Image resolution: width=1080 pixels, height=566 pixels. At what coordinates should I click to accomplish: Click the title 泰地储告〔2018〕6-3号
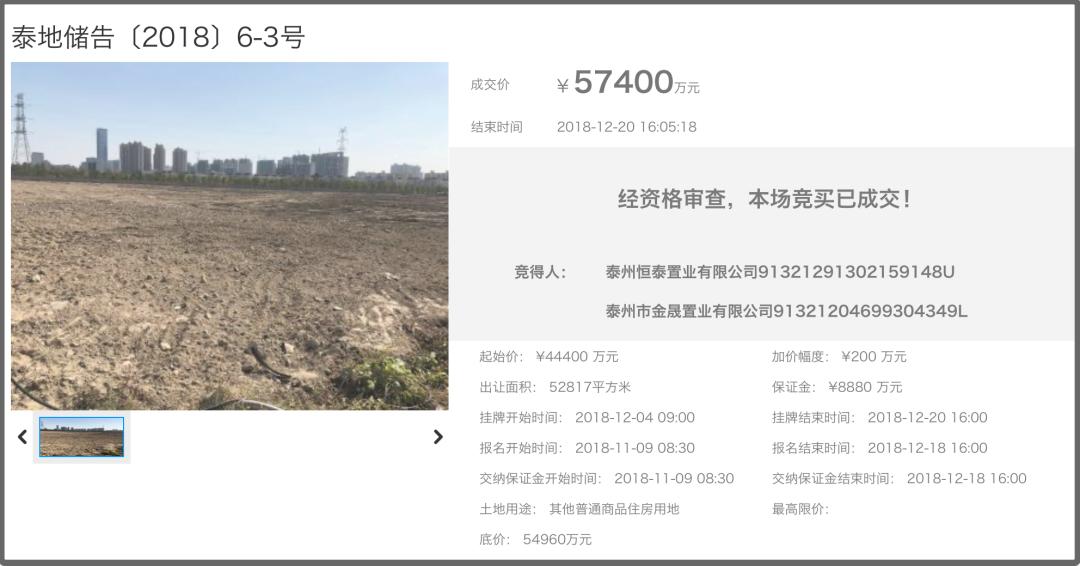point(158,37)
